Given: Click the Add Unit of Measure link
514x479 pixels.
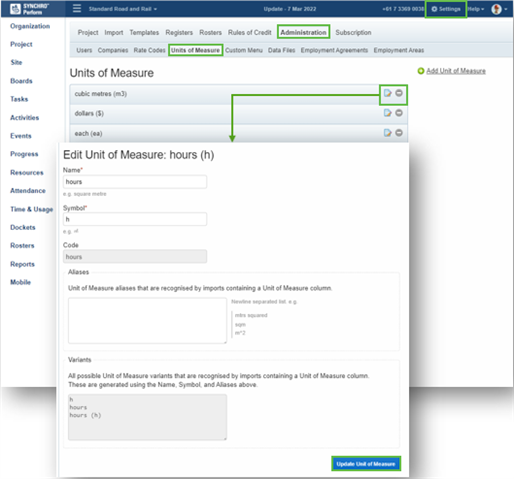Looking at the screenshot, I should (455, 71).
